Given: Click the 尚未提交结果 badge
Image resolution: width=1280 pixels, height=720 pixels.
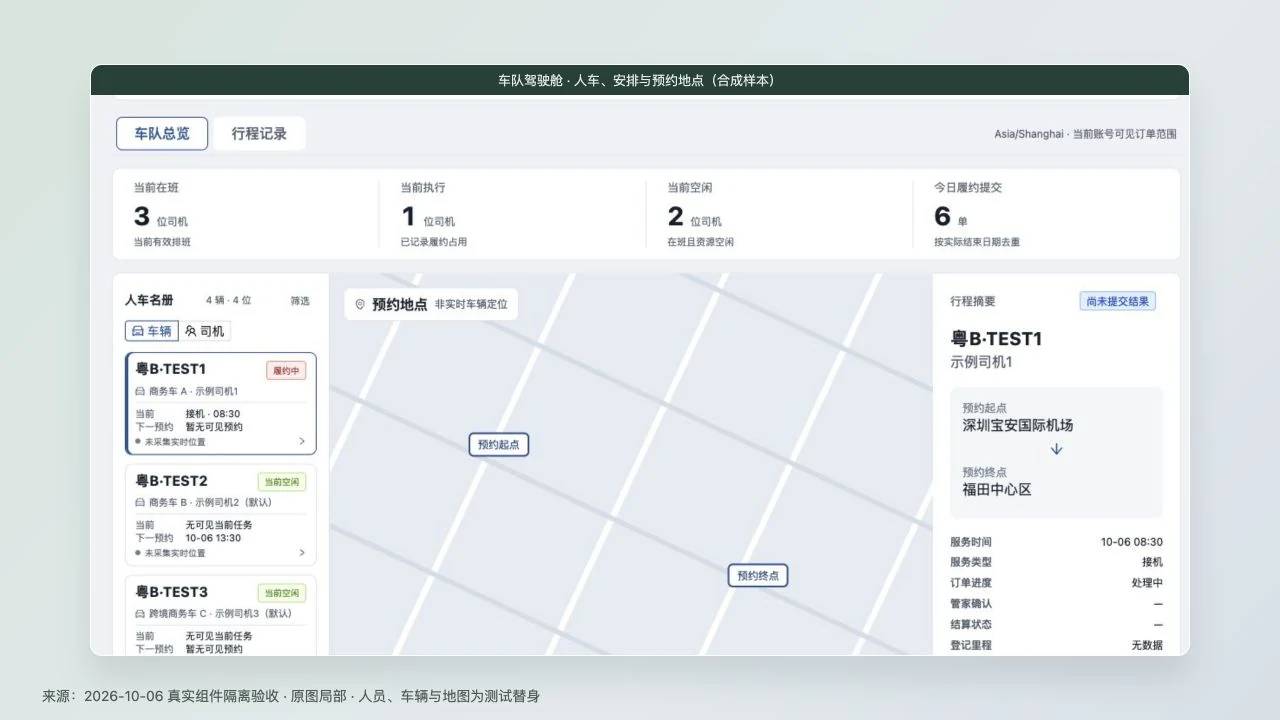Looking at the screenshot, I should (1118, 301).
